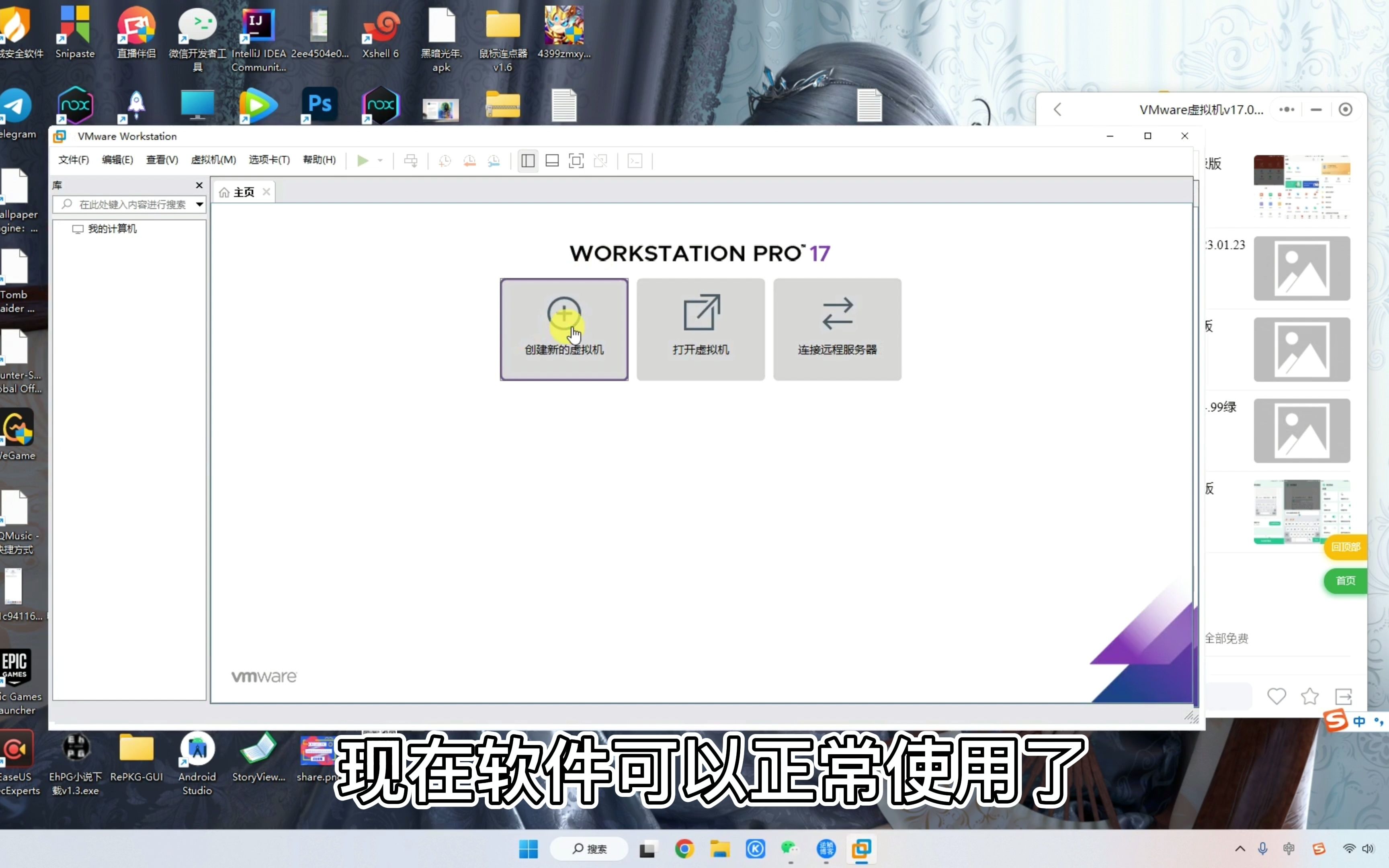
Task: Click the green power-on play icon
Action: 362,161
